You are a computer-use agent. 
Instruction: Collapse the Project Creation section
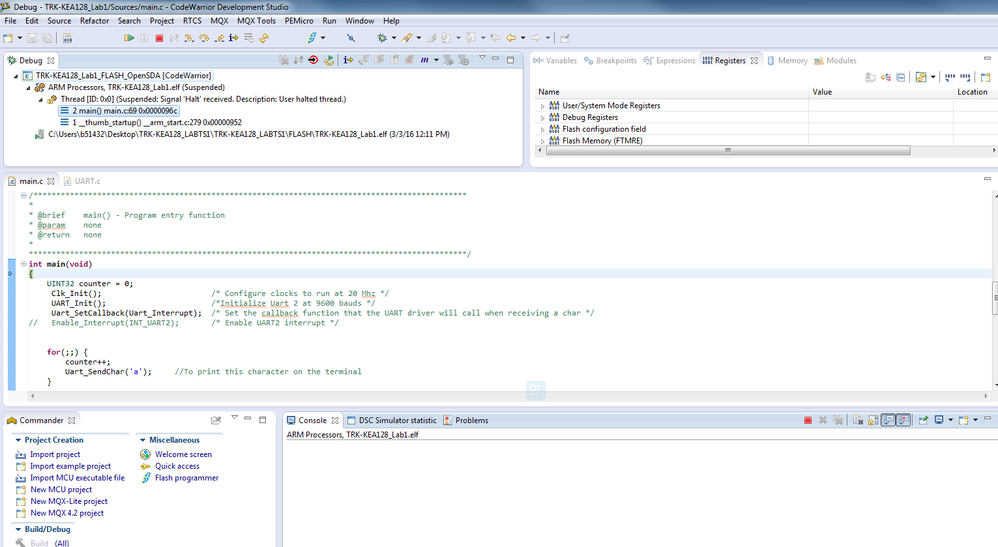point(18,440)
